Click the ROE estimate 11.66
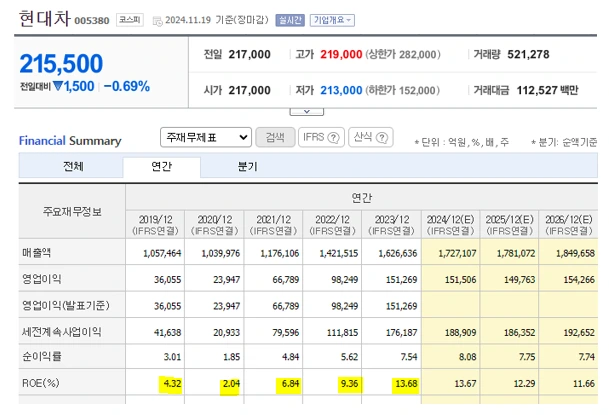 [584, 384]
